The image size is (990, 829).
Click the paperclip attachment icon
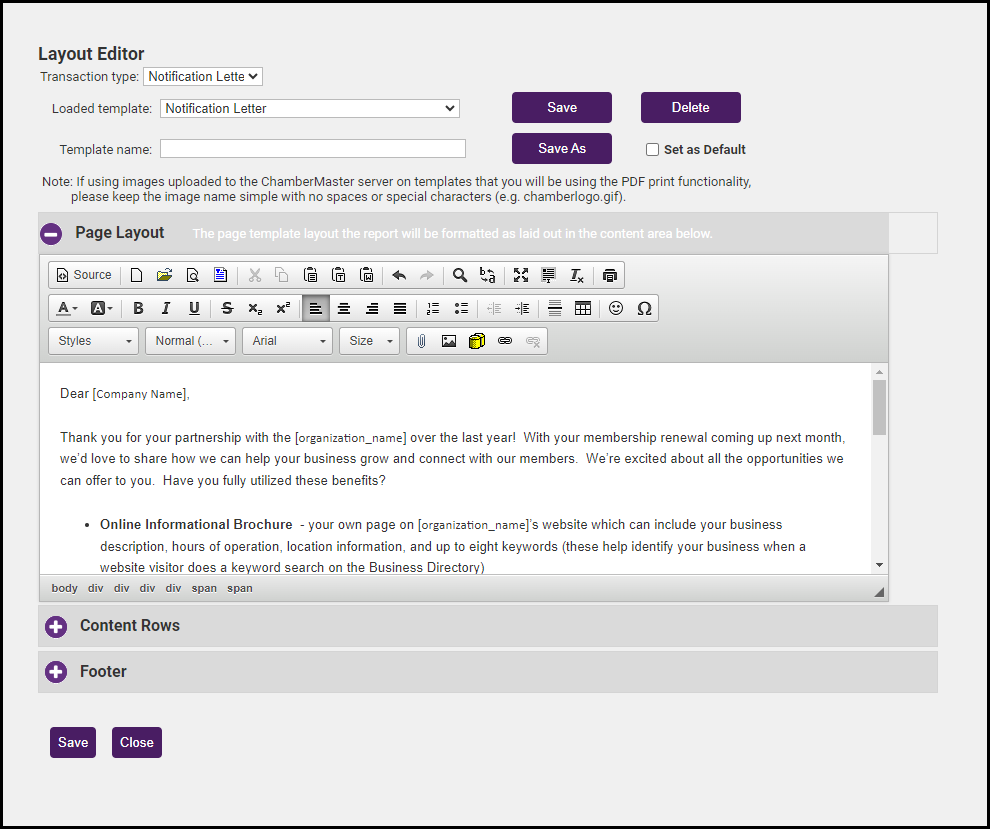tap(421, 341)
